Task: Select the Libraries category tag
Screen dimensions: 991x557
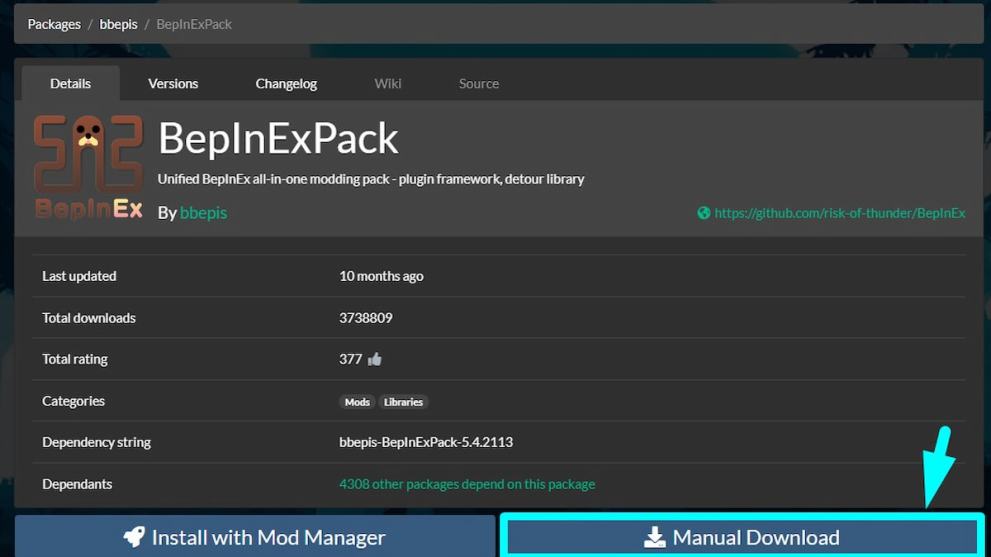Action: 403,402
